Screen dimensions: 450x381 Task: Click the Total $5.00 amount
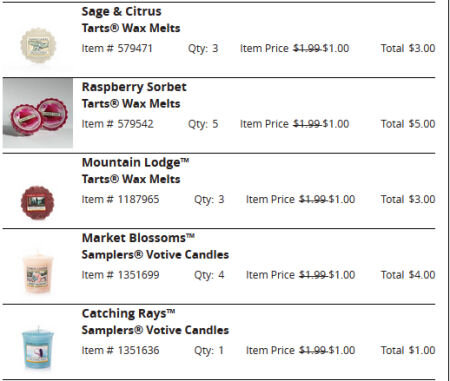(408, 124)
